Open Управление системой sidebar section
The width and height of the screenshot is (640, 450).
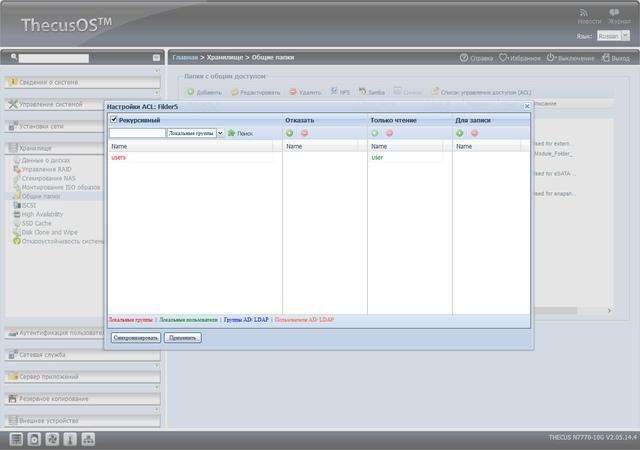(55, 105)
